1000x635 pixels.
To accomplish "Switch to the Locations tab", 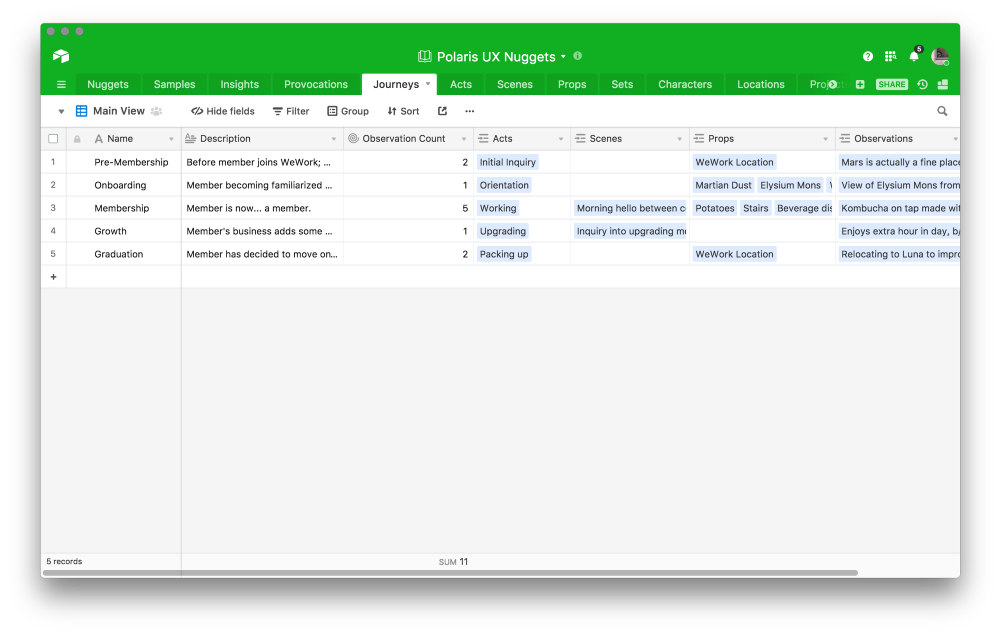I will coord(761,84).
